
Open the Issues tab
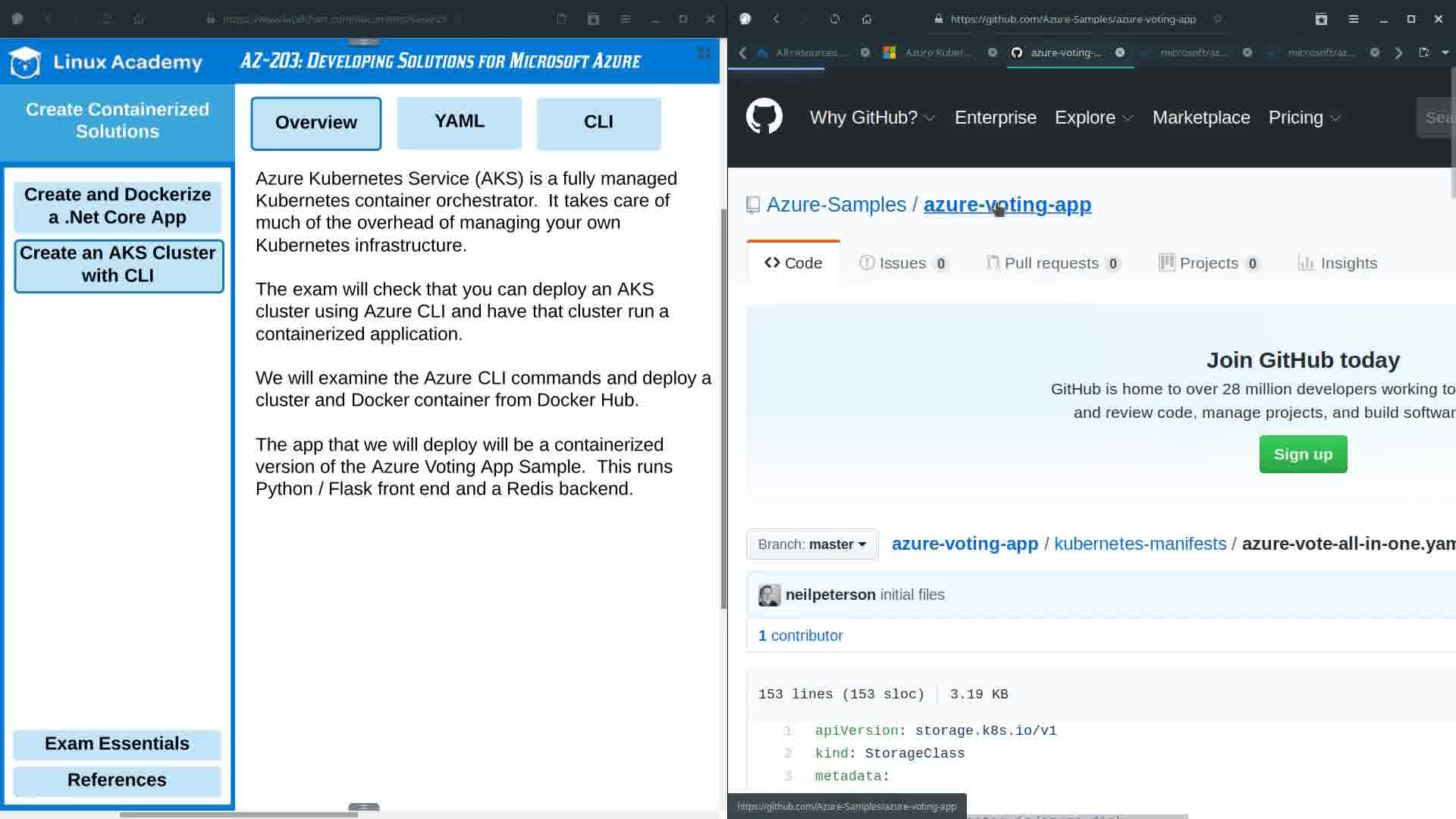click(x=902, y=263)
